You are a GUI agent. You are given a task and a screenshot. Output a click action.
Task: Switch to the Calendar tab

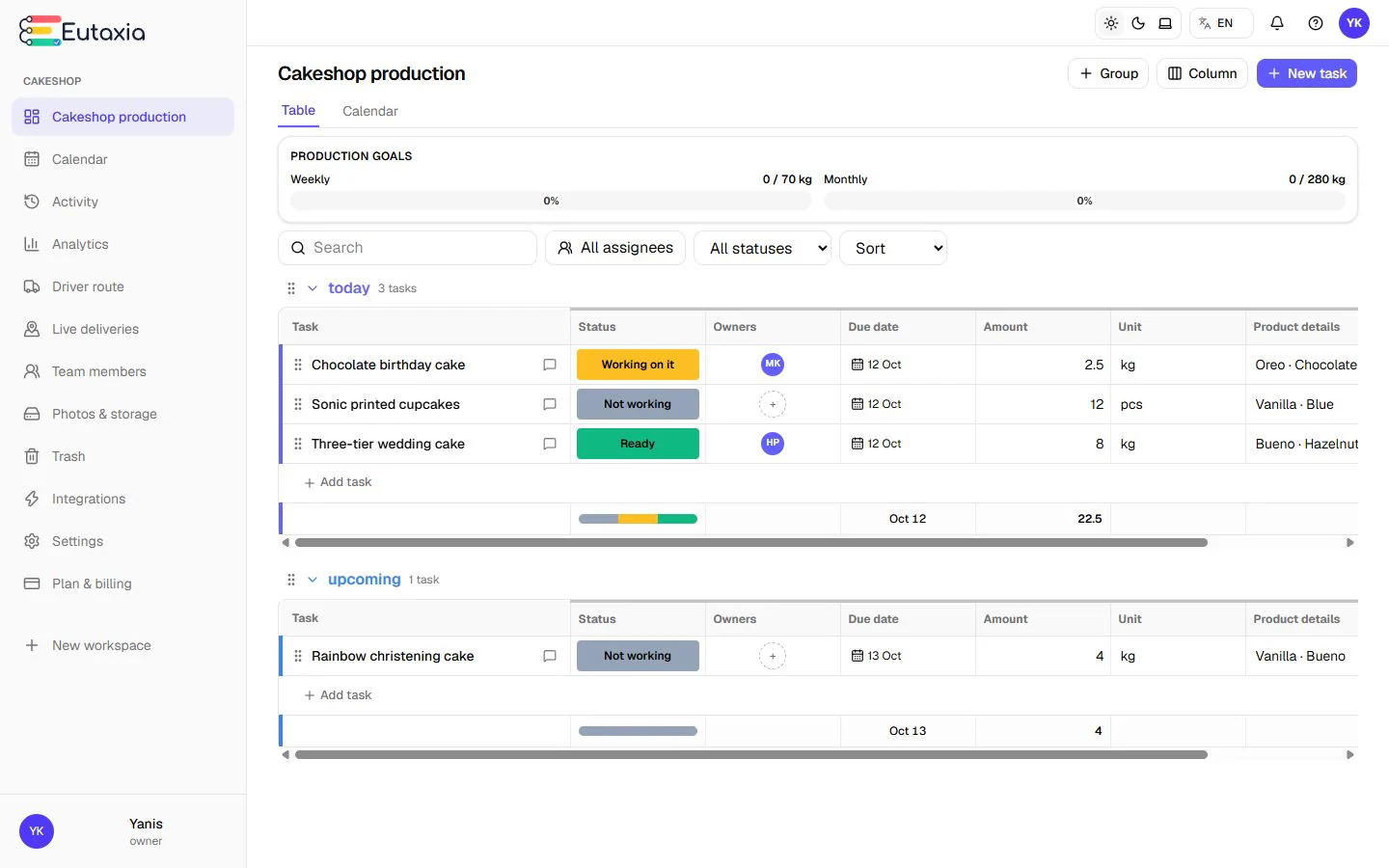(370, 111)
